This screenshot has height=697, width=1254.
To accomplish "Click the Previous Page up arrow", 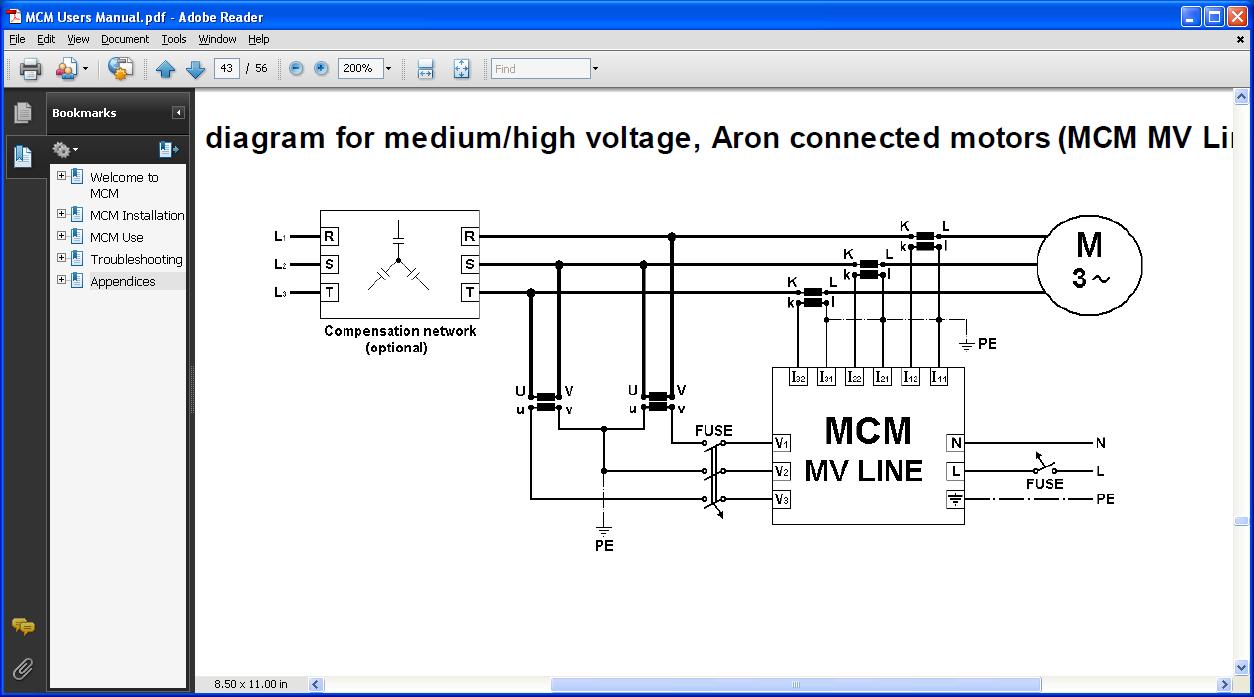I will 166,69.
